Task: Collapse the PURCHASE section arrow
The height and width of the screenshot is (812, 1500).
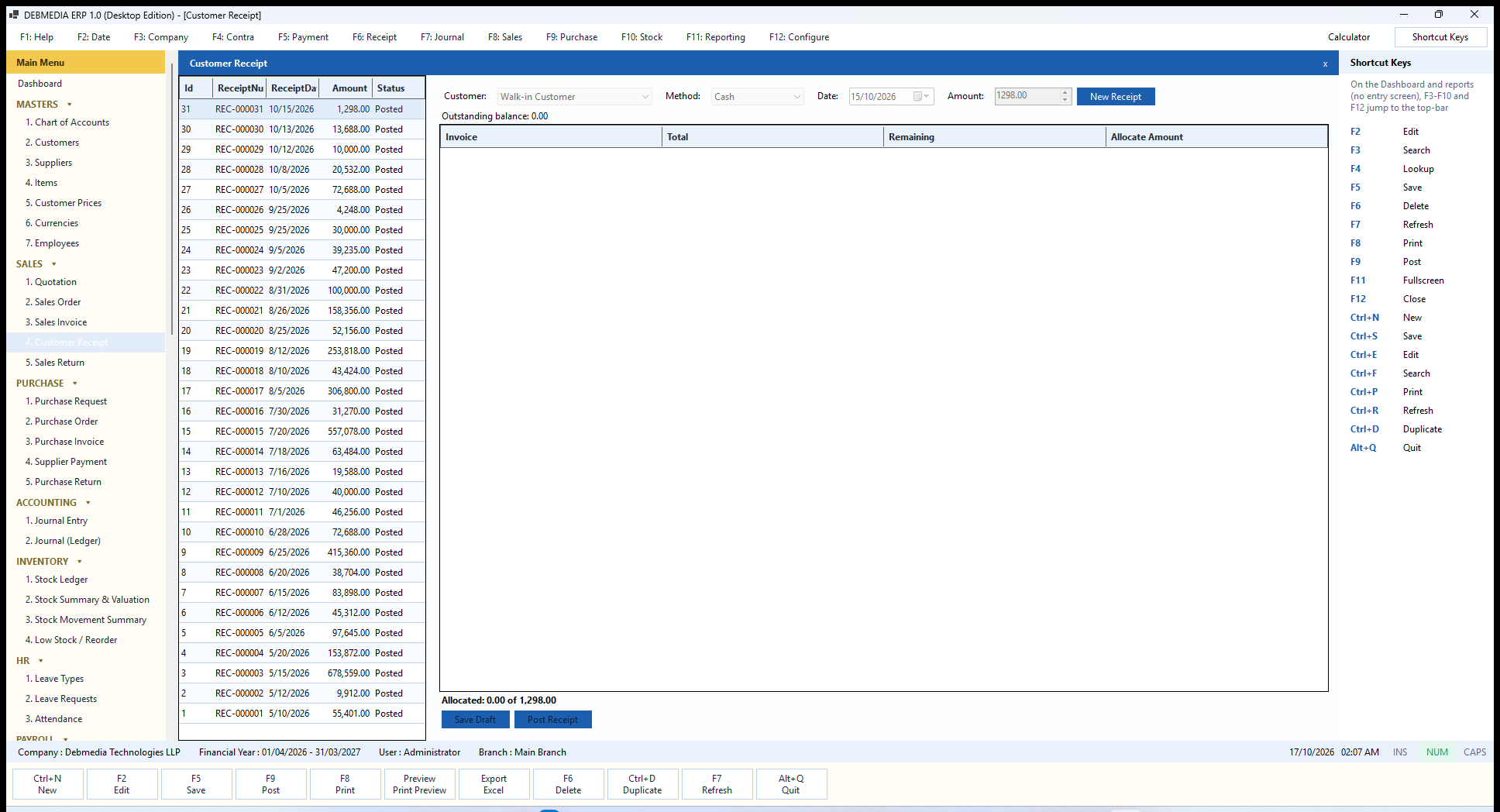Action: [x=75, y=384]
